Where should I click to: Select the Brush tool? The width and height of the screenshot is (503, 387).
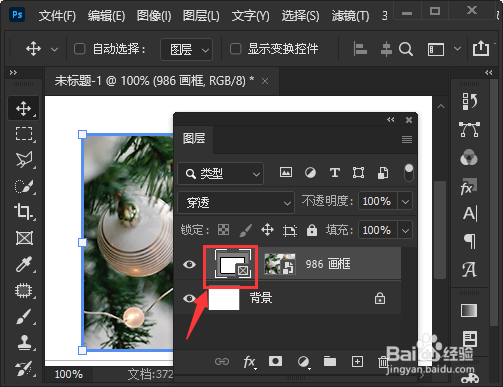click(x=24, y=316)
